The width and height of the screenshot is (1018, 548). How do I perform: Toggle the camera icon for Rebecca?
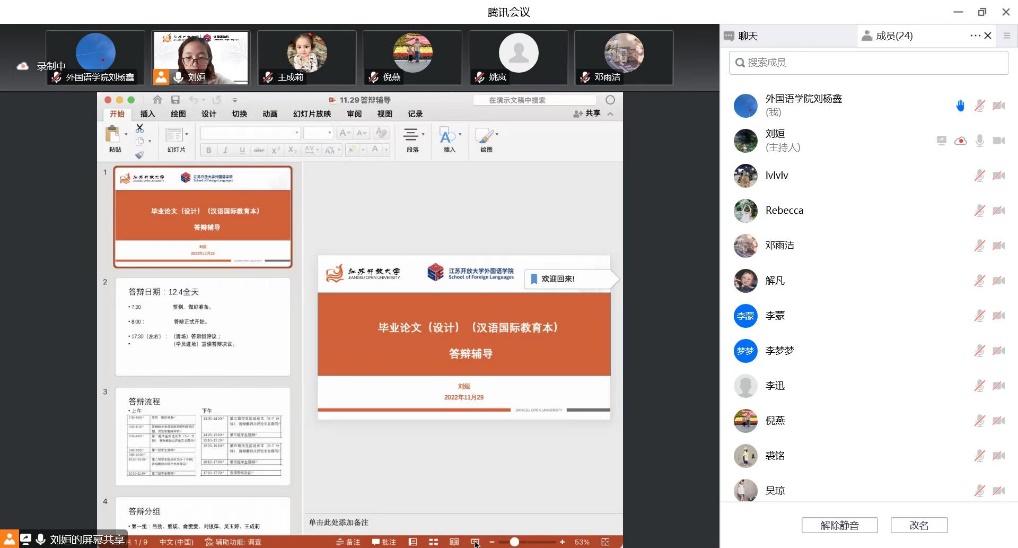998,210
